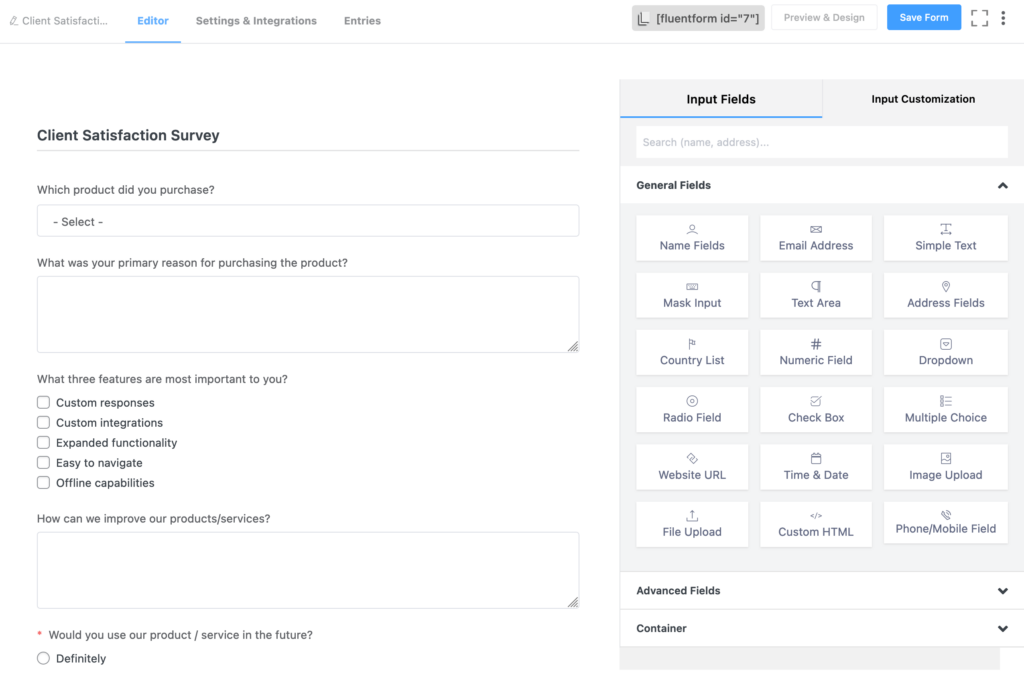Add a Custom HTML field
The image size is (1024, 699).
coord(816,524)
